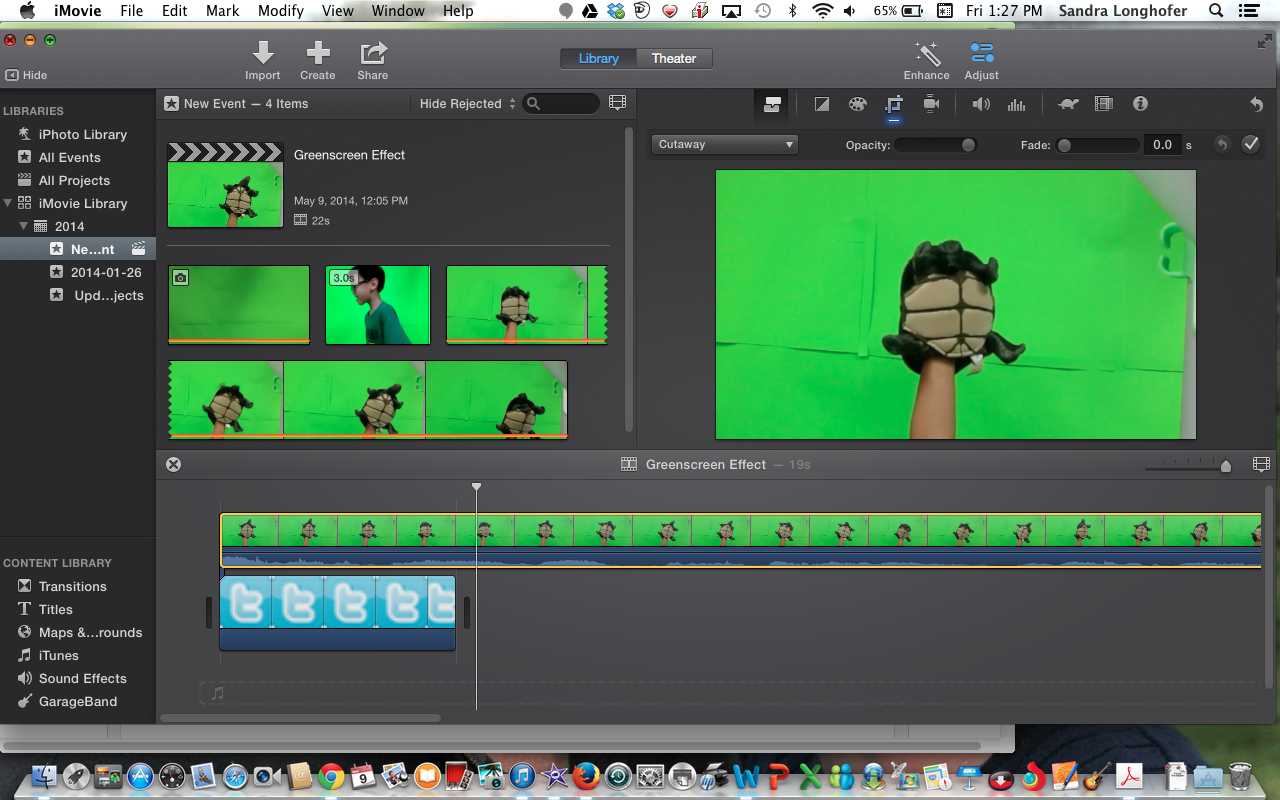Open Google Chrome from the Dock

point(331,775)
